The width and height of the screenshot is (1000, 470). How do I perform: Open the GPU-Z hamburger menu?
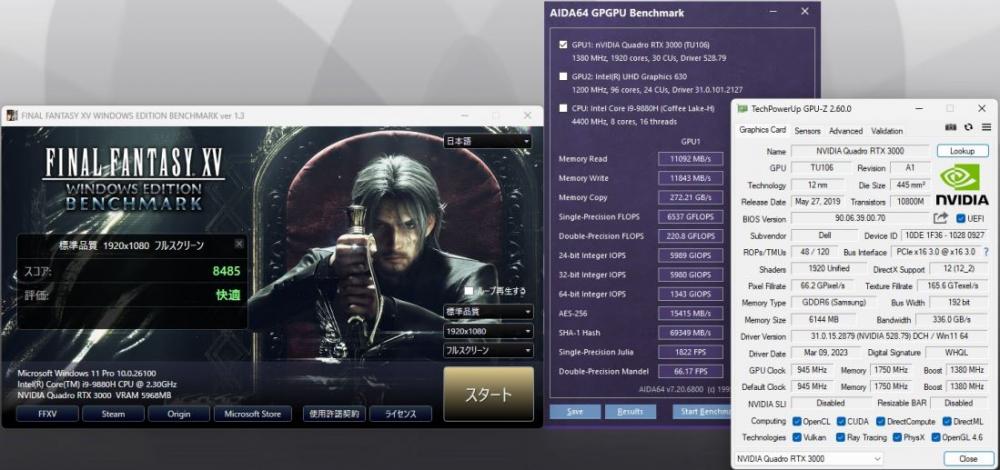pyautogui.click(x=986, y=128)
